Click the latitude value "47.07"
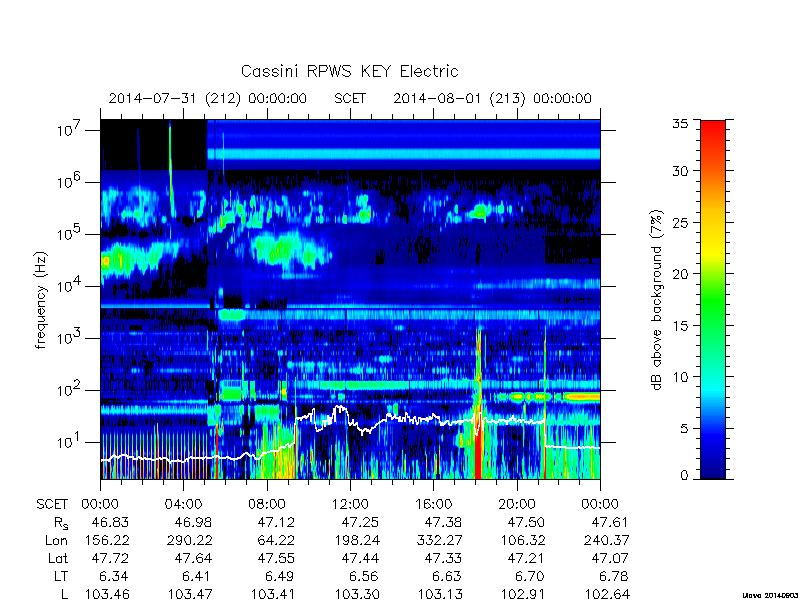800x600 pixels. pyautogui.click(x=609, y=558)
